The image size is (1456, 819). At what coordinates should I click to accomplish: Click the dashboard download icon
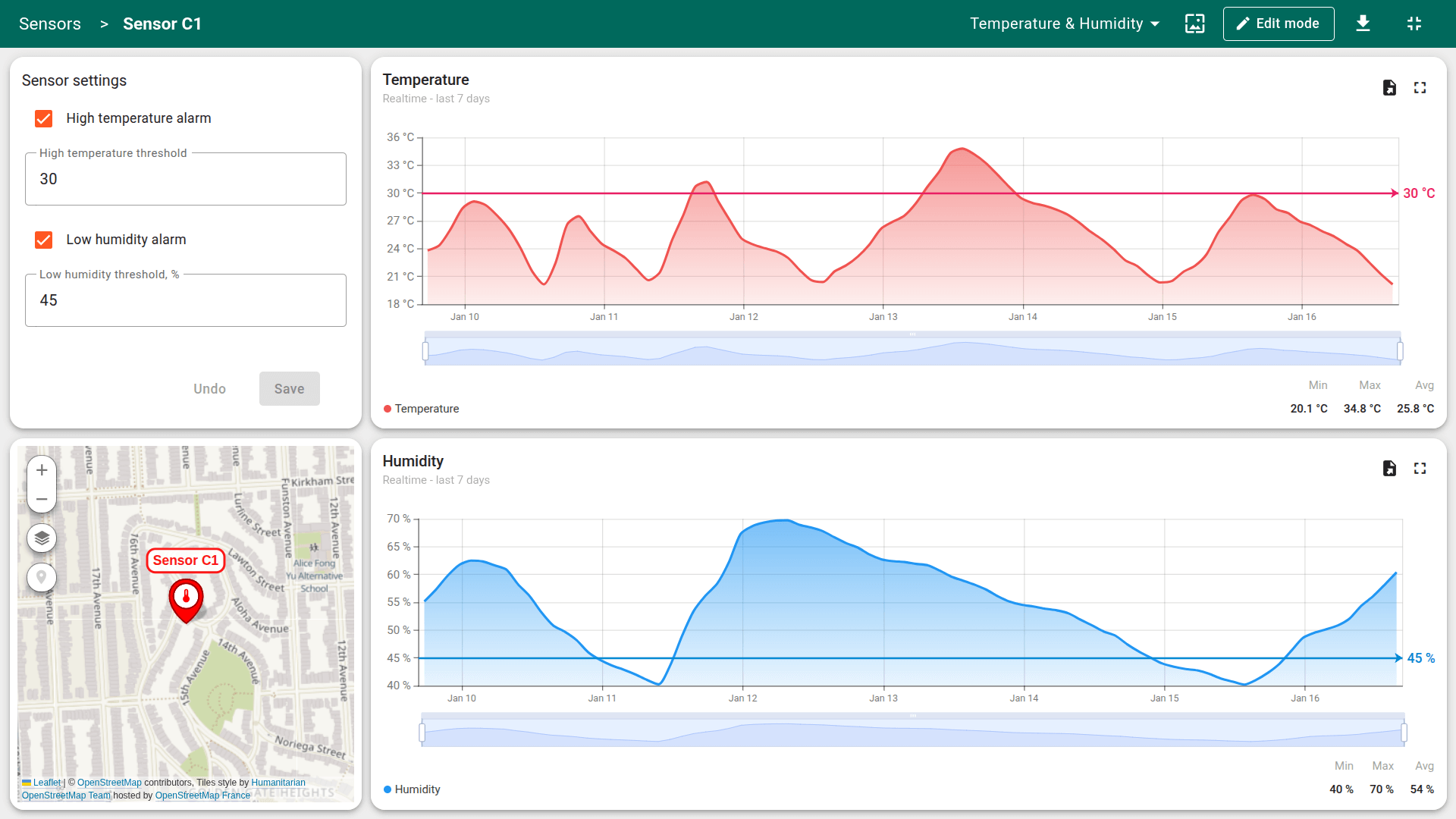[x=1363, y=24]
